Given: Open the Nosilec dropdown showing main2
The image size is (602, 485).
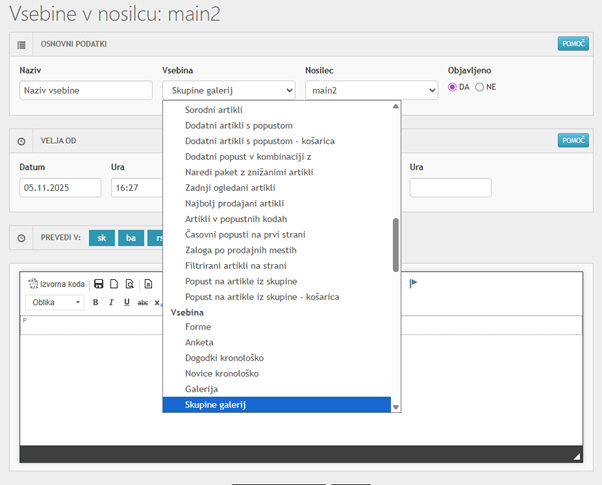Looking at the screenshot, I should pyautogui.click(x=371, y=90).
